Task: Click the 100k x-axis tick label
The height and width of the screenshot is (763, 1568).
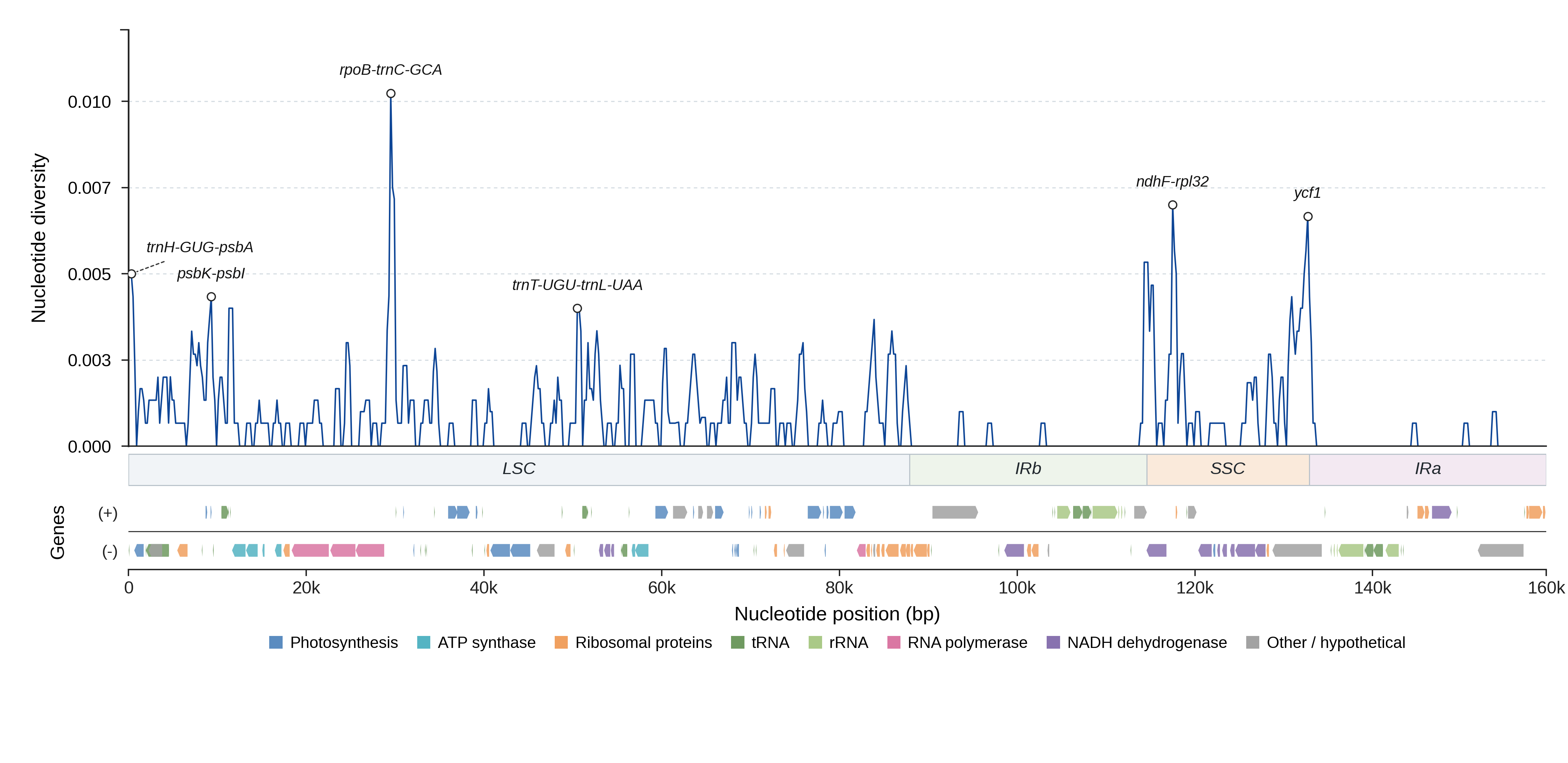Action: tap(1017, 588)
